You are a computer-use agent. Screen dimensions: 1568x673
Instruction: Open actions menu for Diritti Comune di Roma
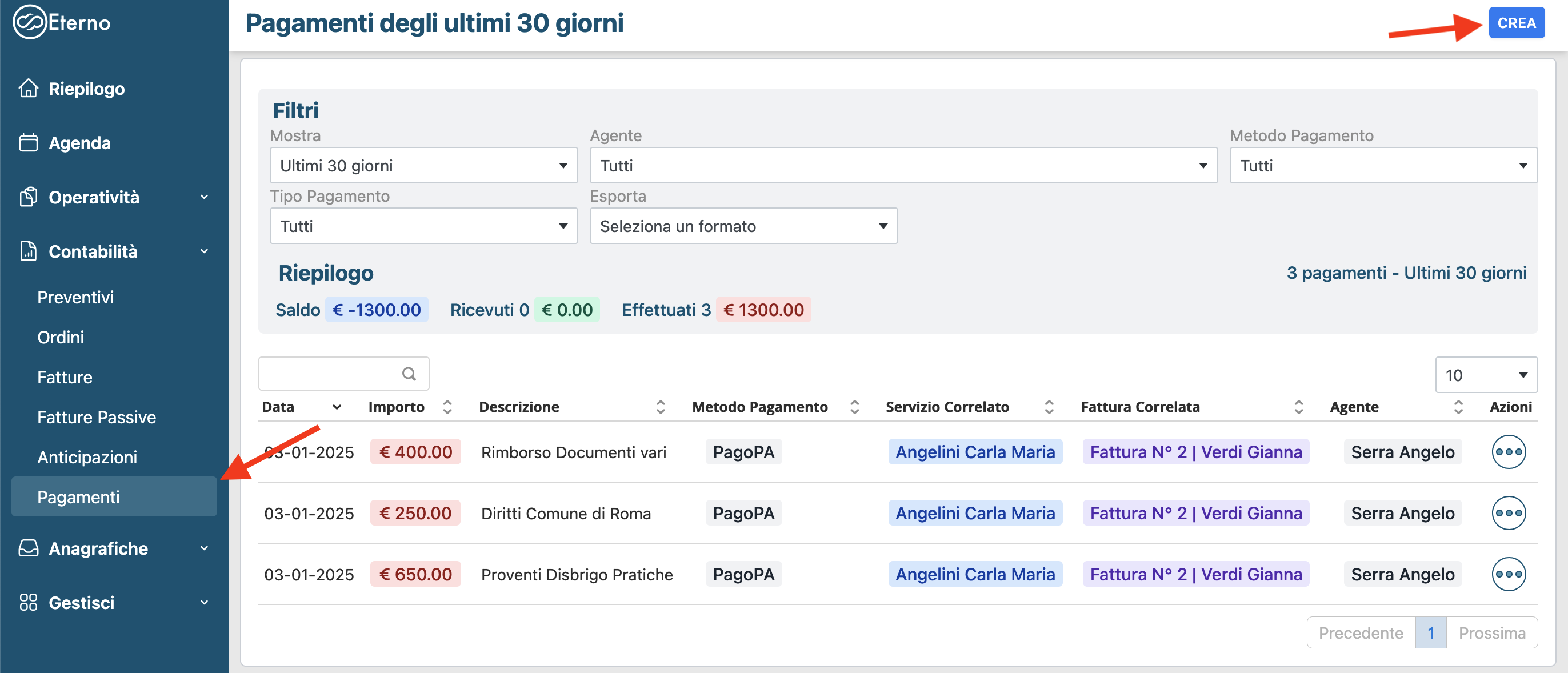click(x=1508, y=513)
